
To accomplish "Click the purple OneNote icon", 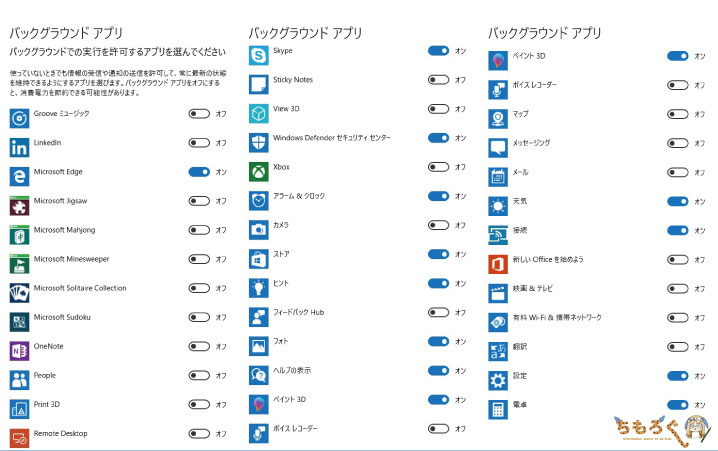I will click(19, 351).
